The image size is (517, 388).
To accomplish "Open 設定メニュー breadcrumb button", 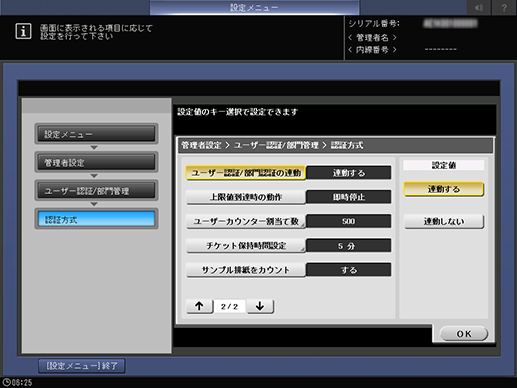I will point(96,134).
